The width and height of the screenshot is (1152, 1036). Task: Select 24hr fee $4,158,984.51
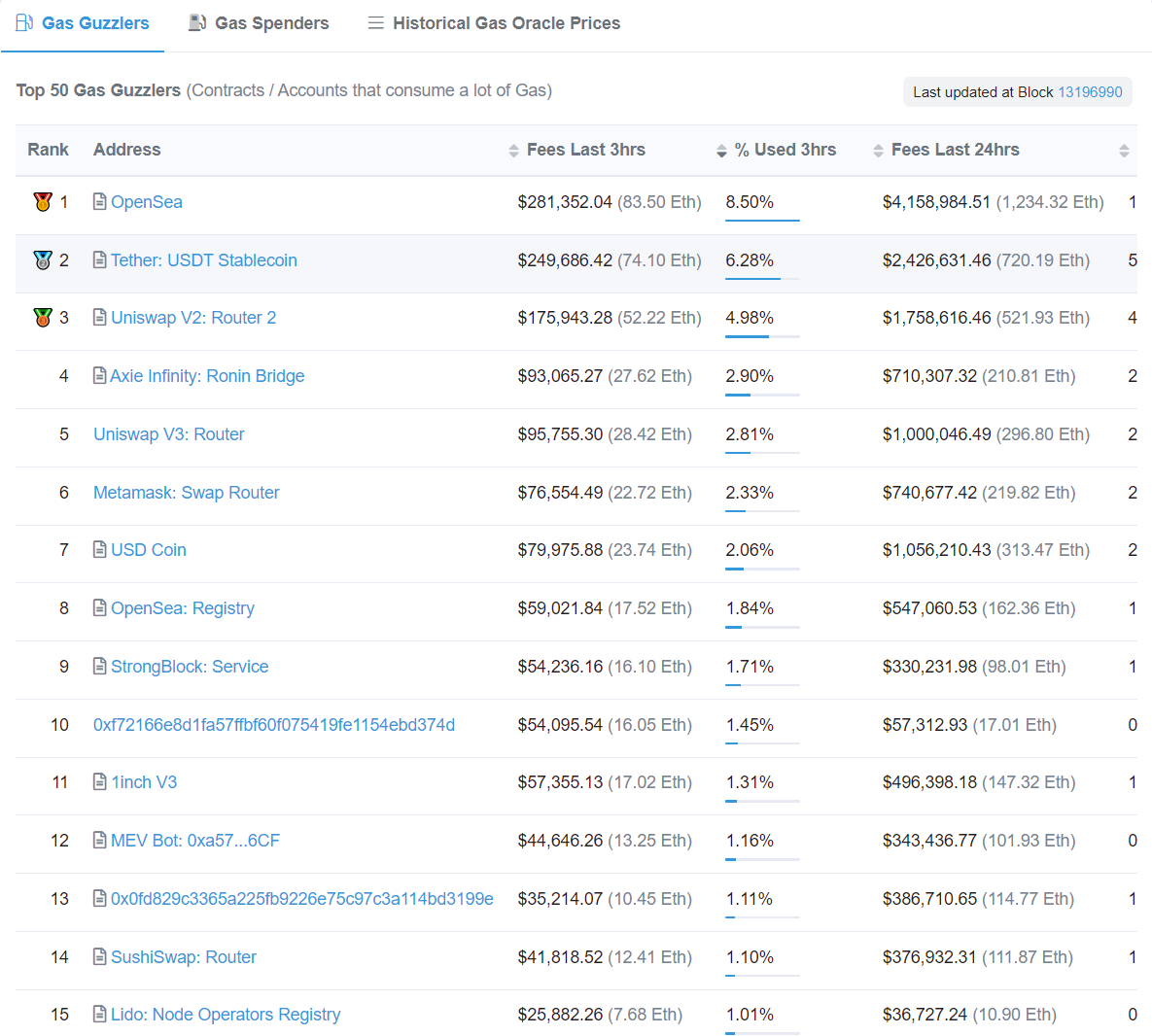pos(936,202)
